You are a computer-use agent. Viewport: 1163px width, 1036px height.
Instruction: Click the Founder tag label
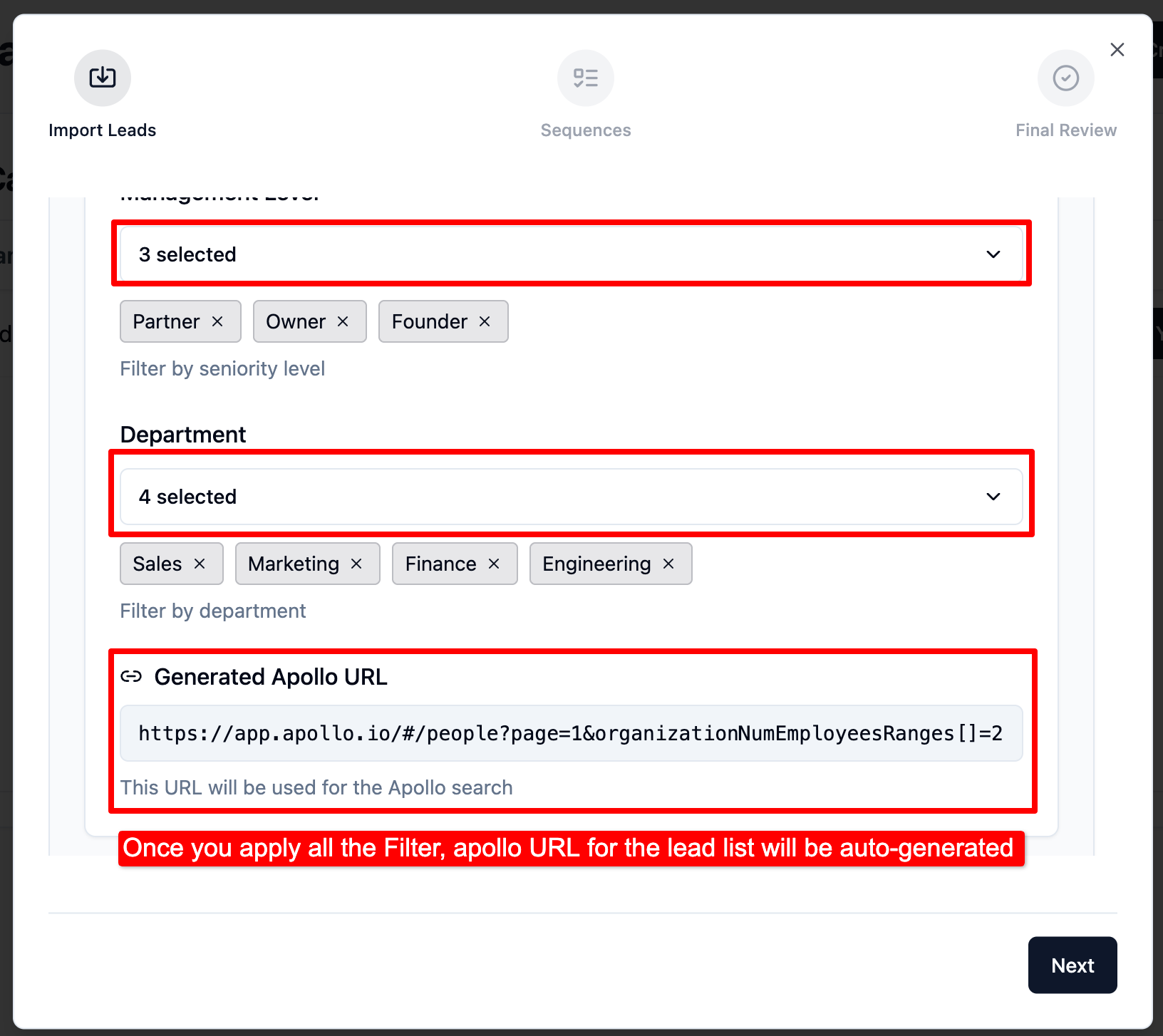pos(430,321)
